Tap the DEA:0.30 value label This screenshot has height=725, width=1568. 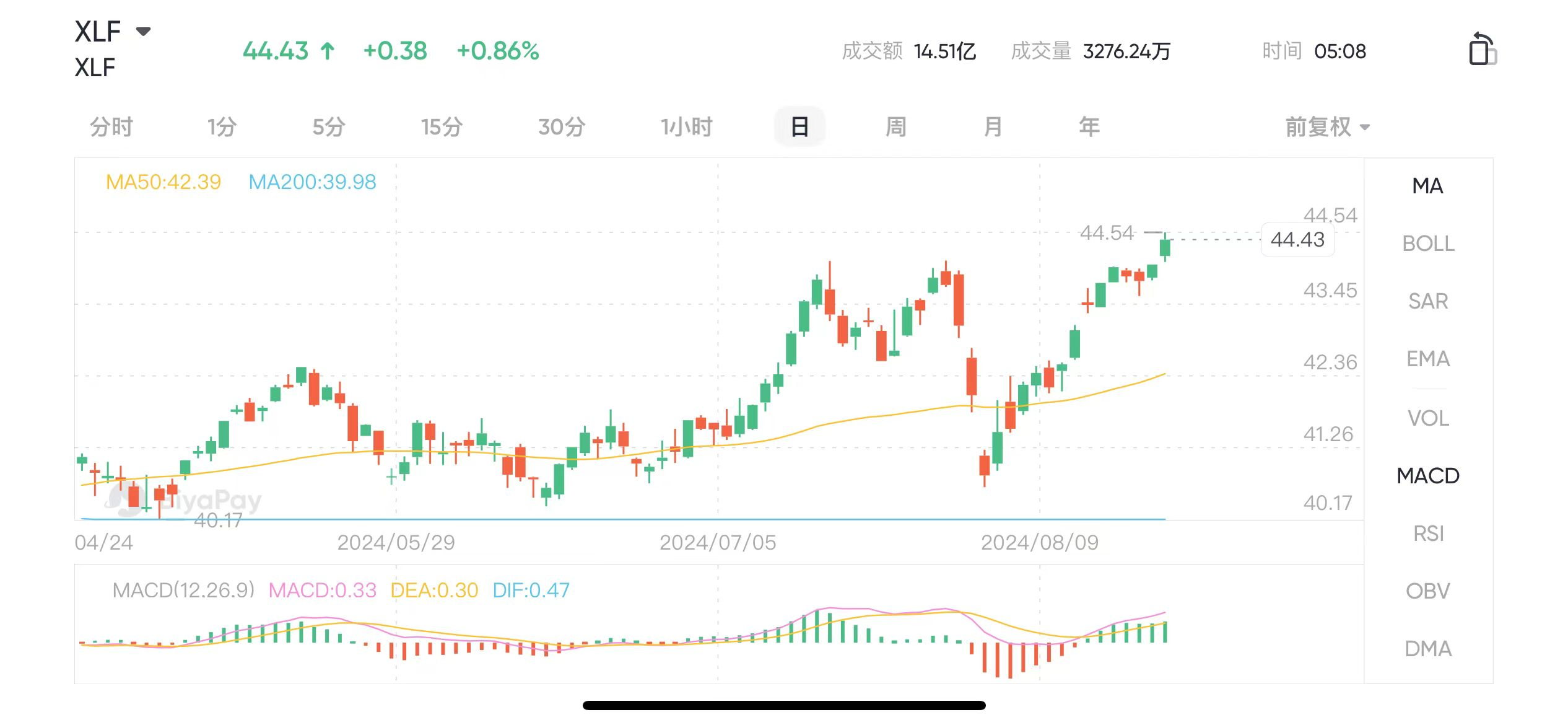434,590
